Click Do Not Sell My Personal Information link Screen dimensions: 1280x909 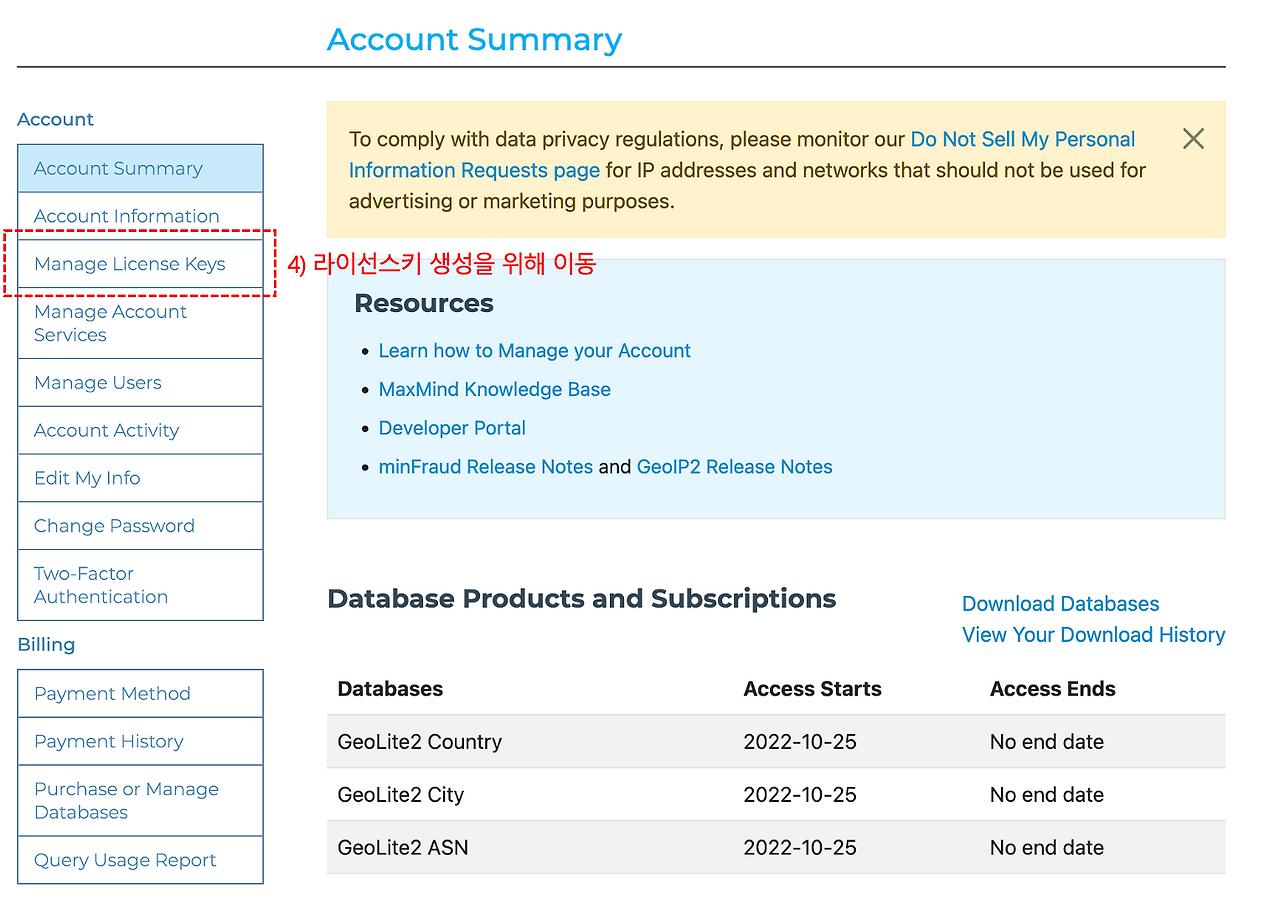pyautogui.click(x=1022, y=140)
